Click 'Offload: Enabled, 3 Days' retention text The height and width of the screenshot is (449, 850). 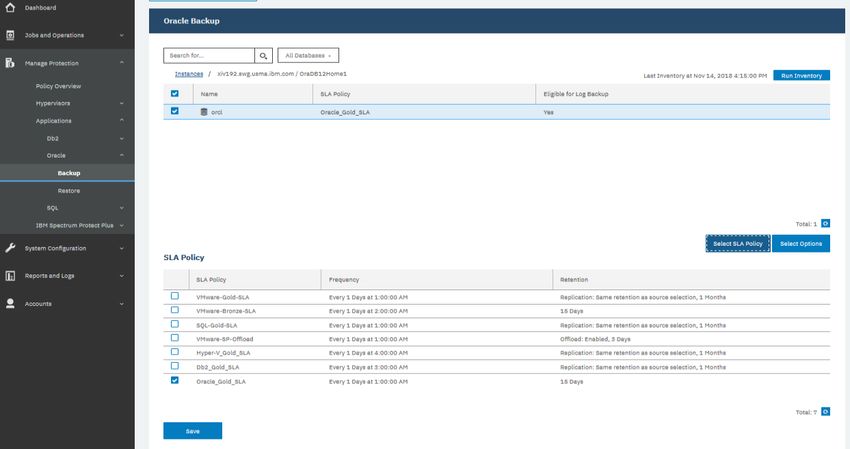pos(595,339)
